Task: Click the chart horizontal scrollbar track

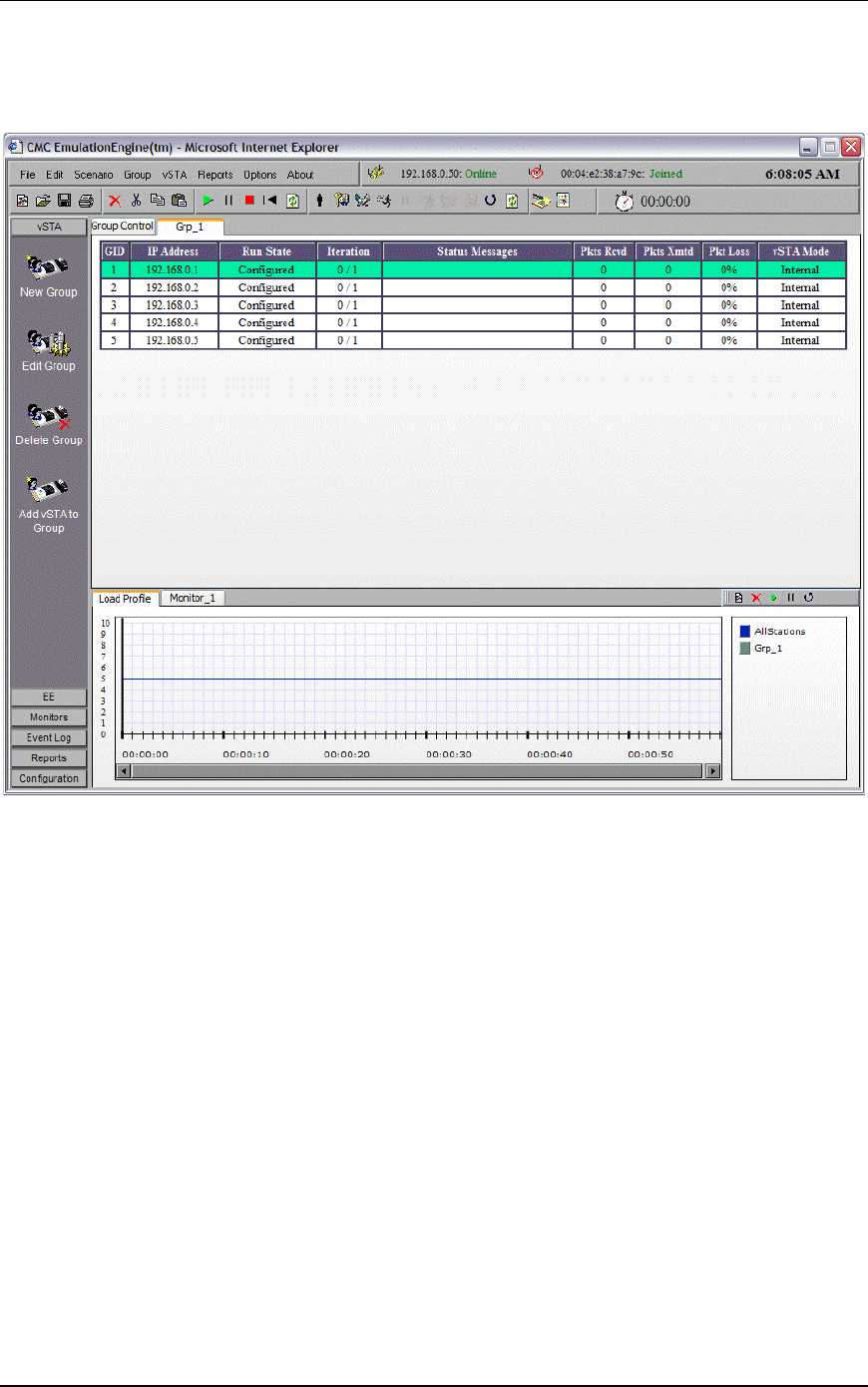Action: [x=418, y=770]
